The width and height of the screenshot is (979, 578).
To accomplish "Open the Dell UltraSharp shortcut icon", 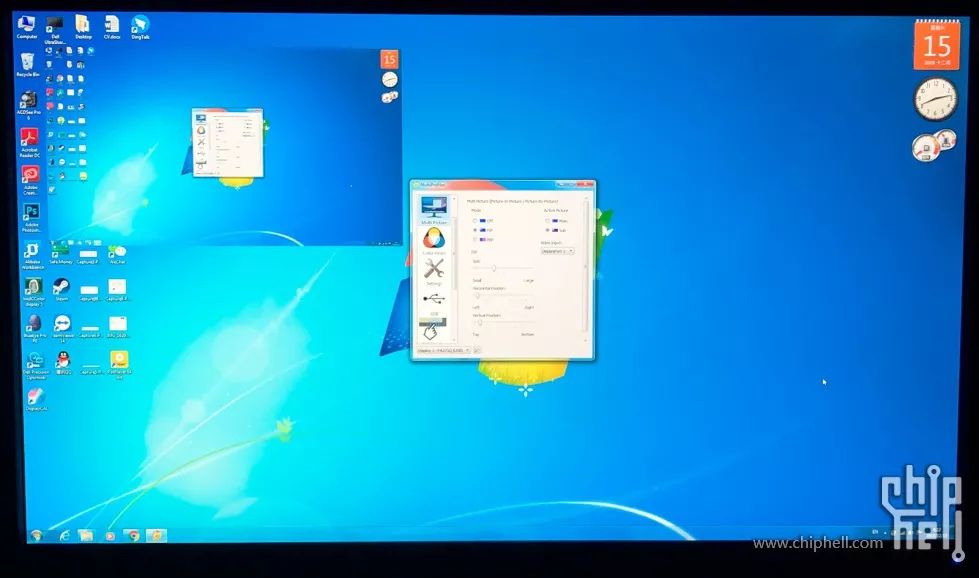I will pyautogui.click(x=55, y=30).
